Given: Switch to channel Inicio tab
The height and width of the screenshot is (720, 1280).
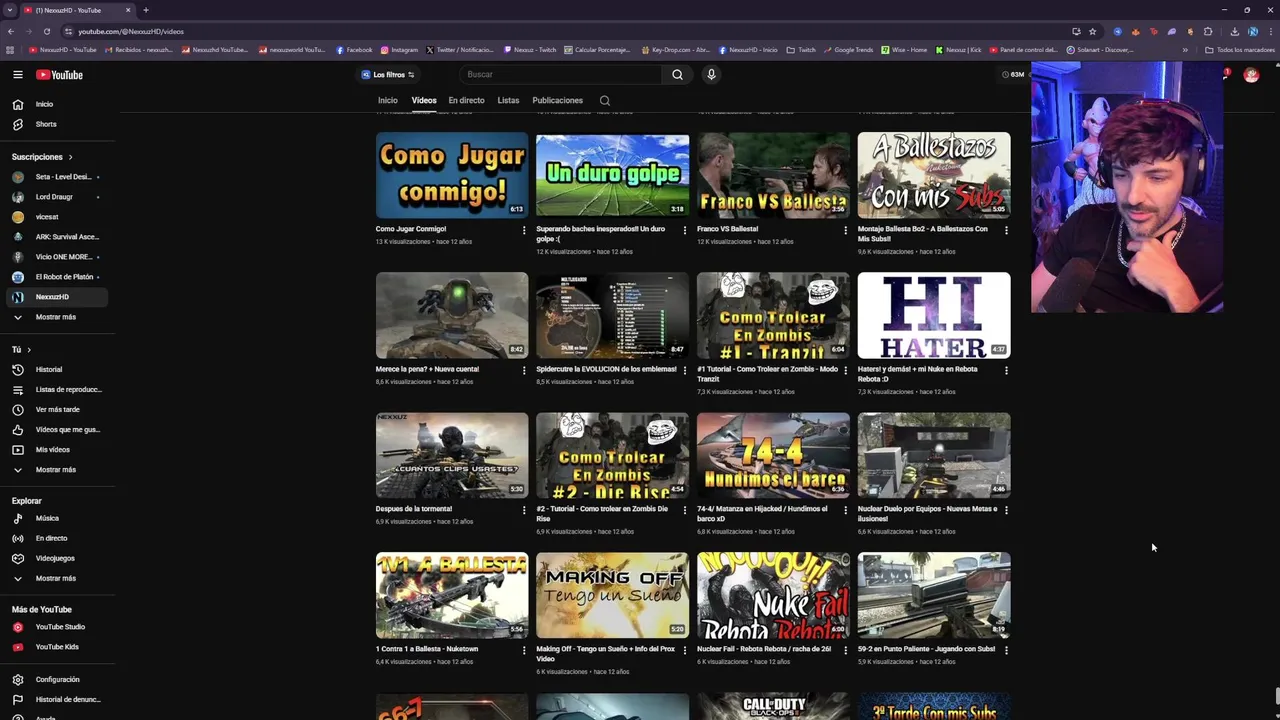Looking at the screenshot, I should (x=387, y=100).
